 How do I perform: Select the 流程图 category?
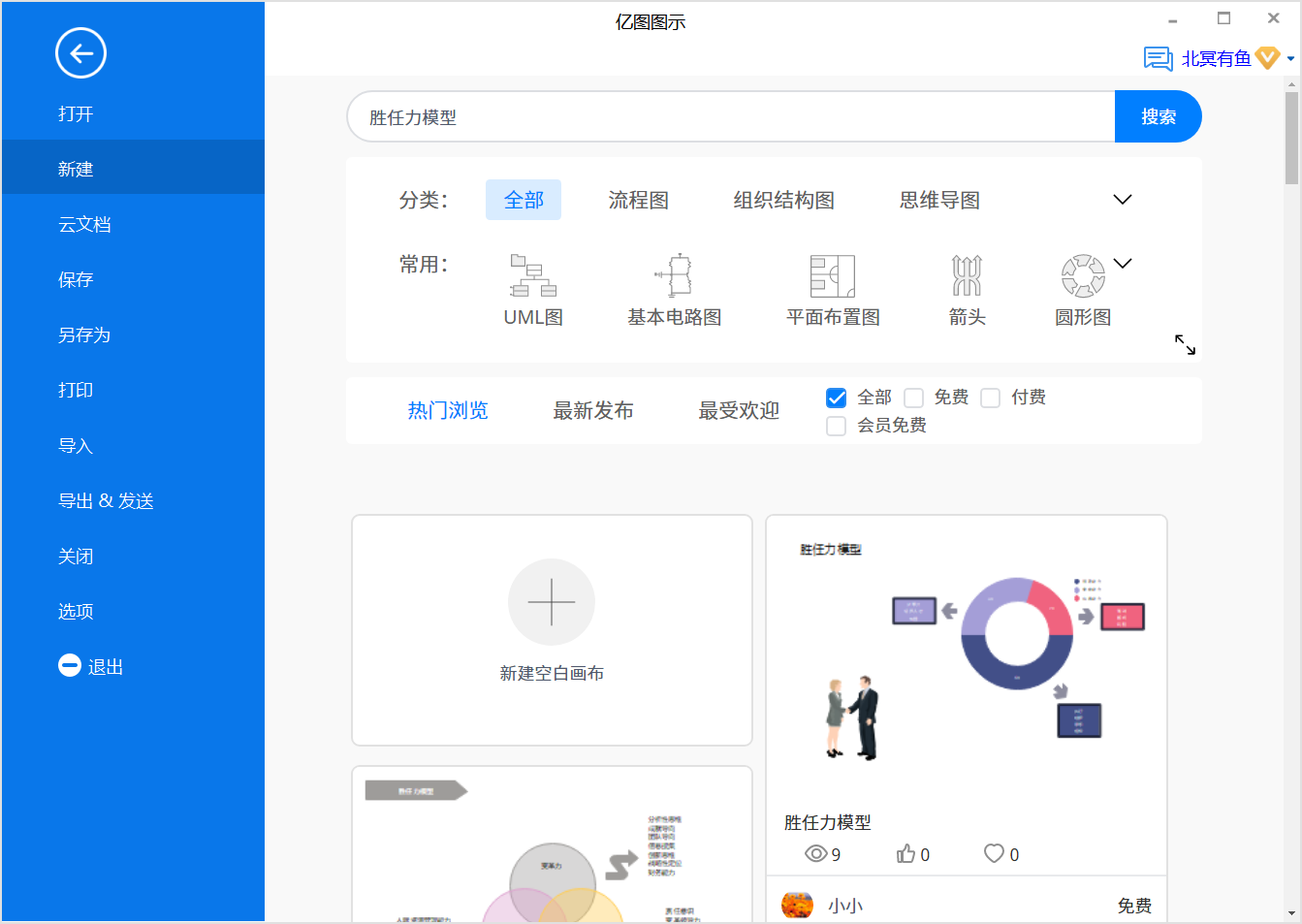(638, 200)
